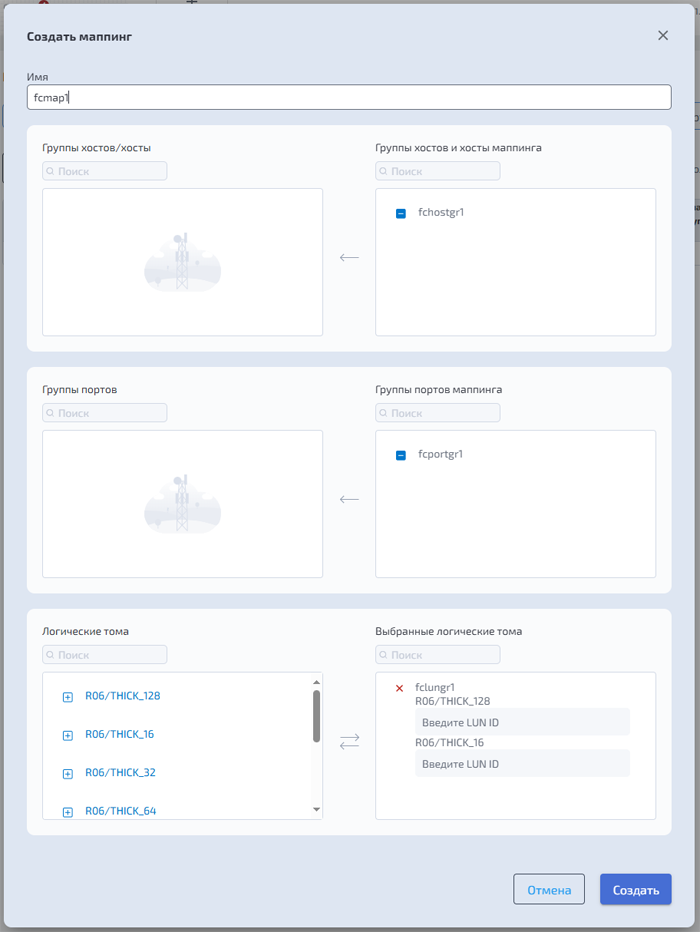Click the Создать button
This screenshot has width=700, height=932.
636,890
